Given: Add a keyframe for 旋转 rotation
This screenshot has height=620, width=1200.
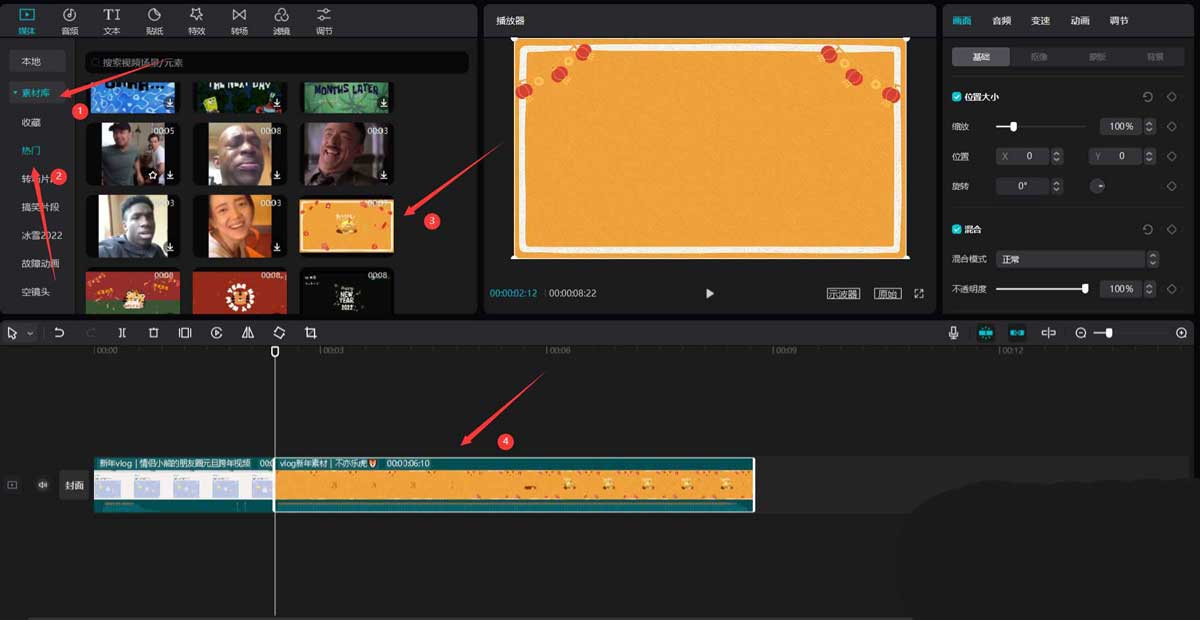Looking at the screenshot, I should coord(1171,186).
